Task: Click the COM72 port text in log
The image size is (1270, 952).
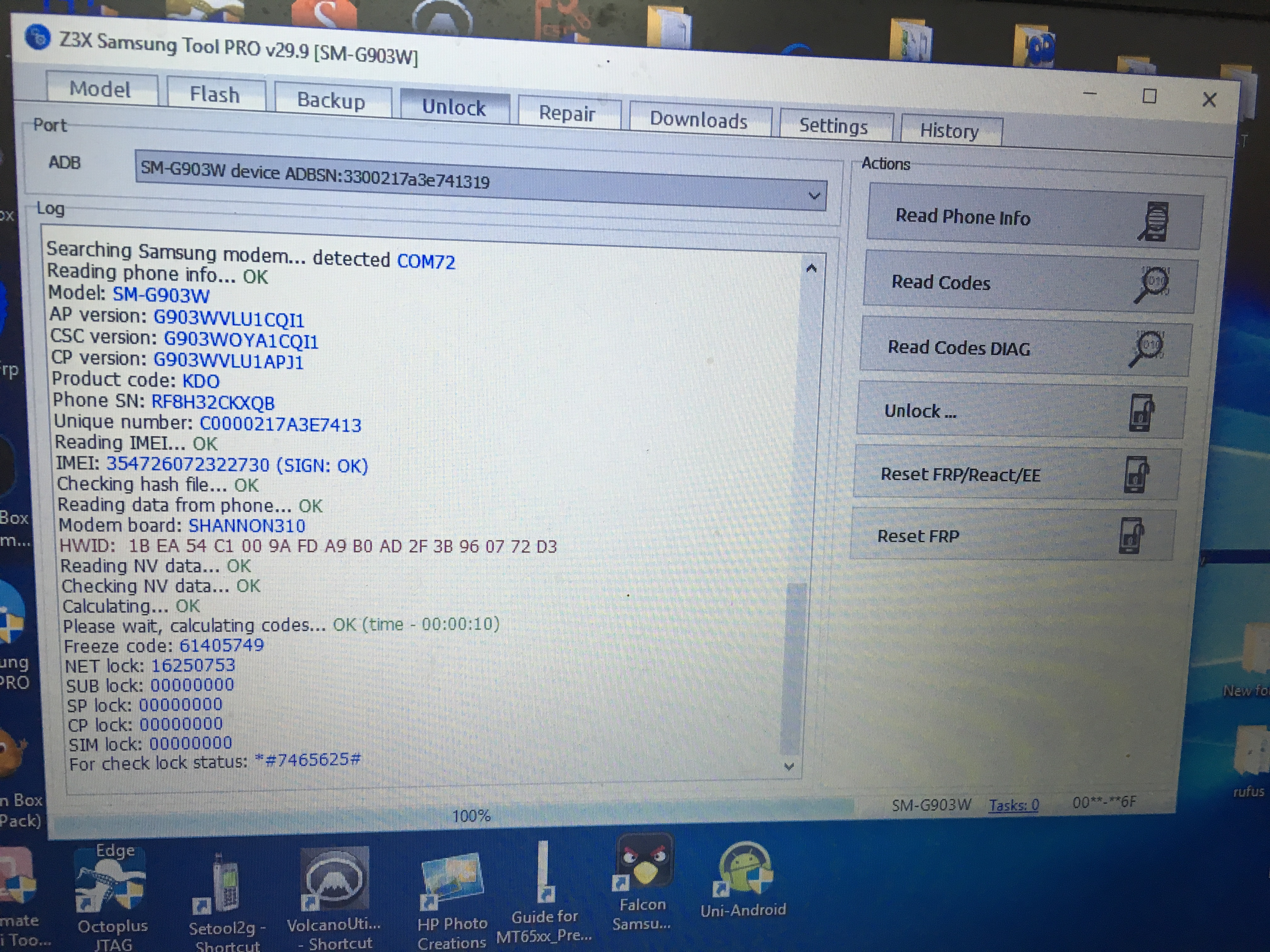Action: pos(426,262)
